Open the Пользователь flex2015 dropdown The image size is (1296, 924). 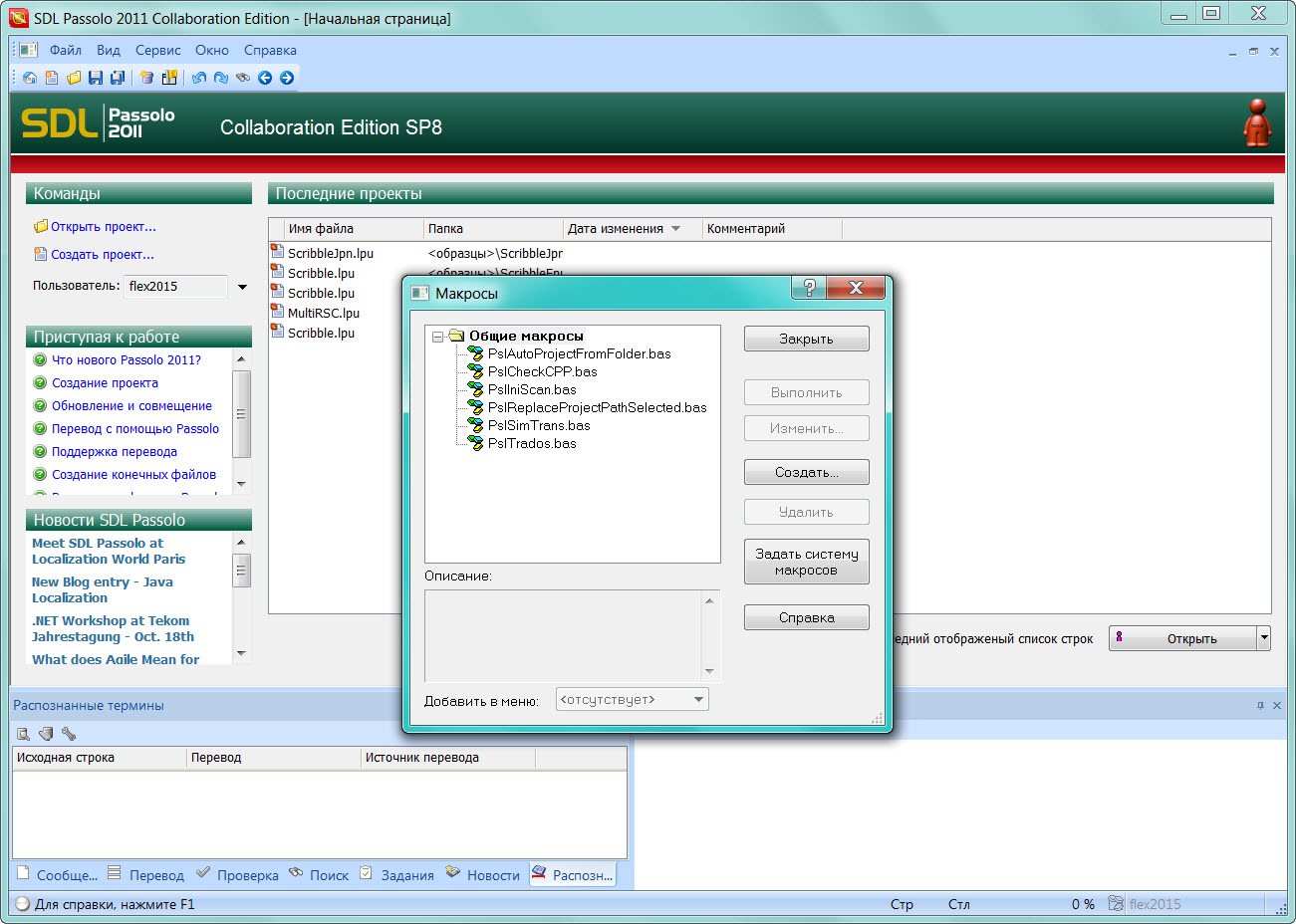241,287
